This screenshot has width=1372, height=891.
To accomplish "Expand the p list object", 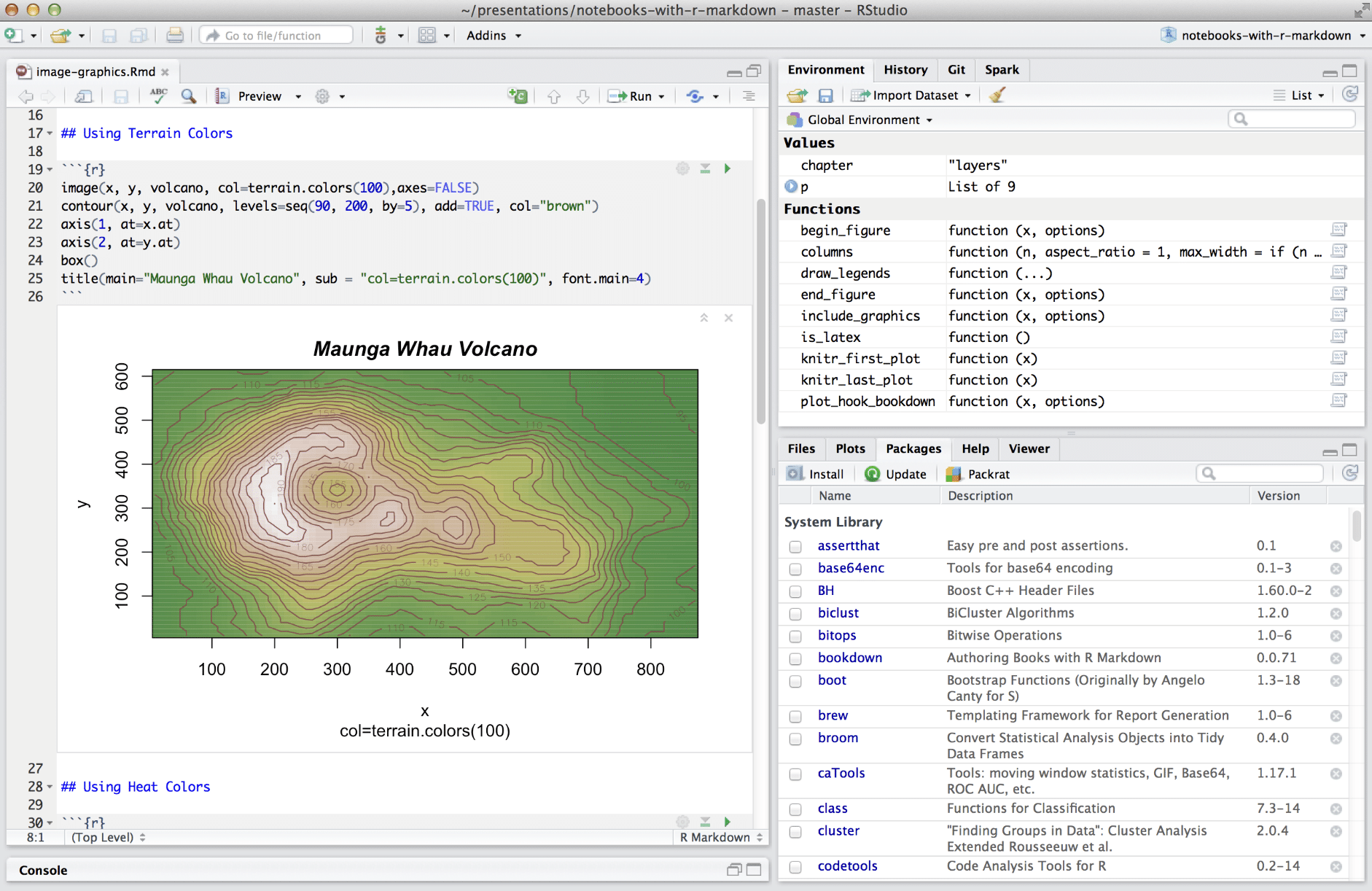I will 791,187.
